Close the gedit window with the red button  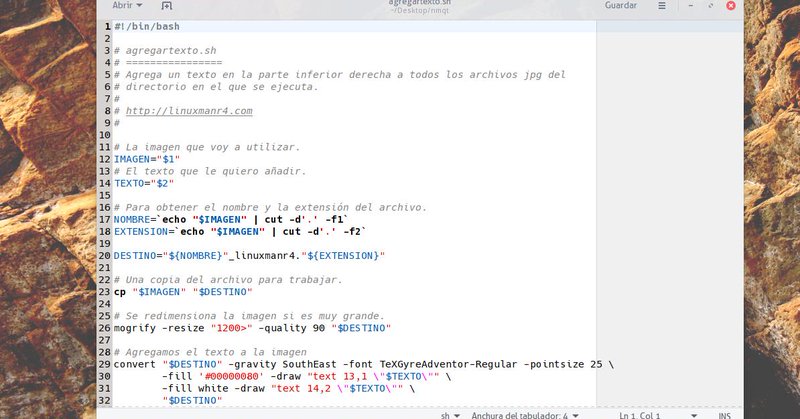[x=731, y=6]
